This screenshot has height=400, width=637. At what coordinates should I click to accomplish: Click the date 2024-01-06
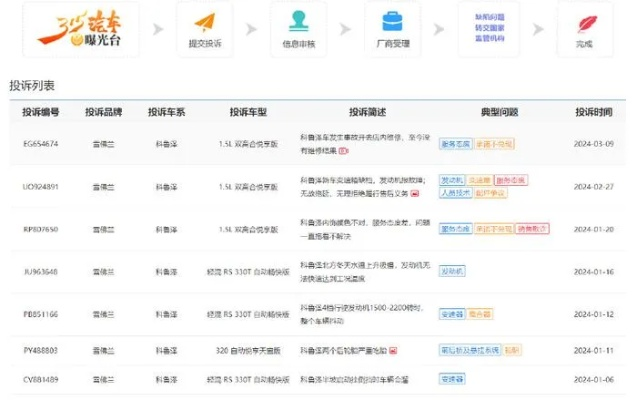point(594,380)
